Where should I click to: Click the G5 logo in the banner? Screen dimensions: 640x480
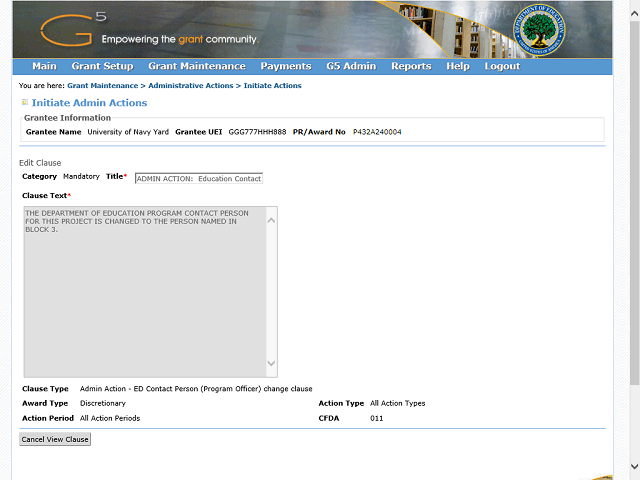73,29
